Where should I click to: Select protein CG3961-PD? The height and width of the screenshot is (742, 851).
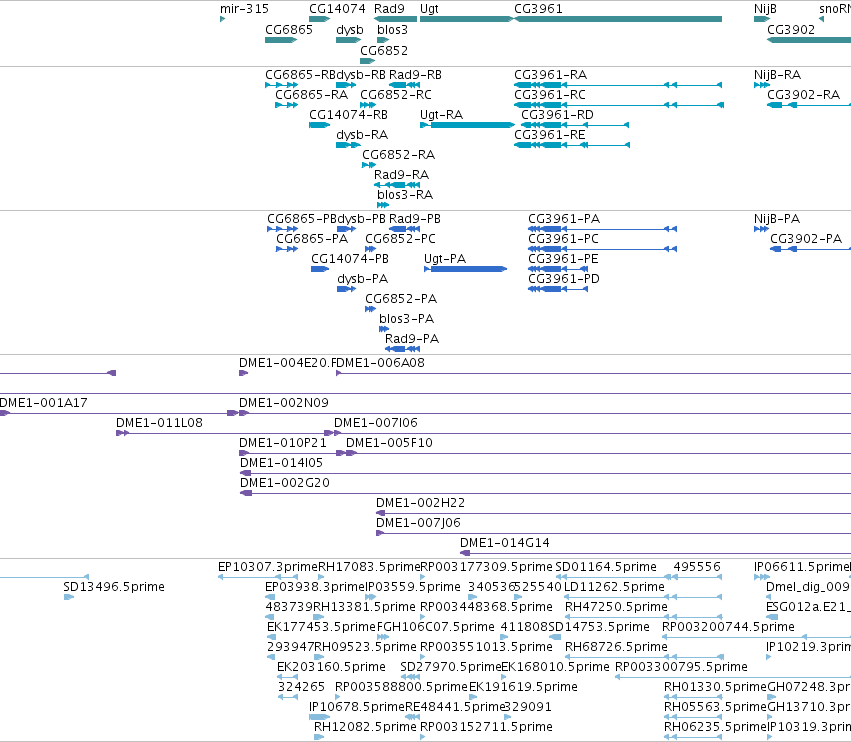(564, 279)
